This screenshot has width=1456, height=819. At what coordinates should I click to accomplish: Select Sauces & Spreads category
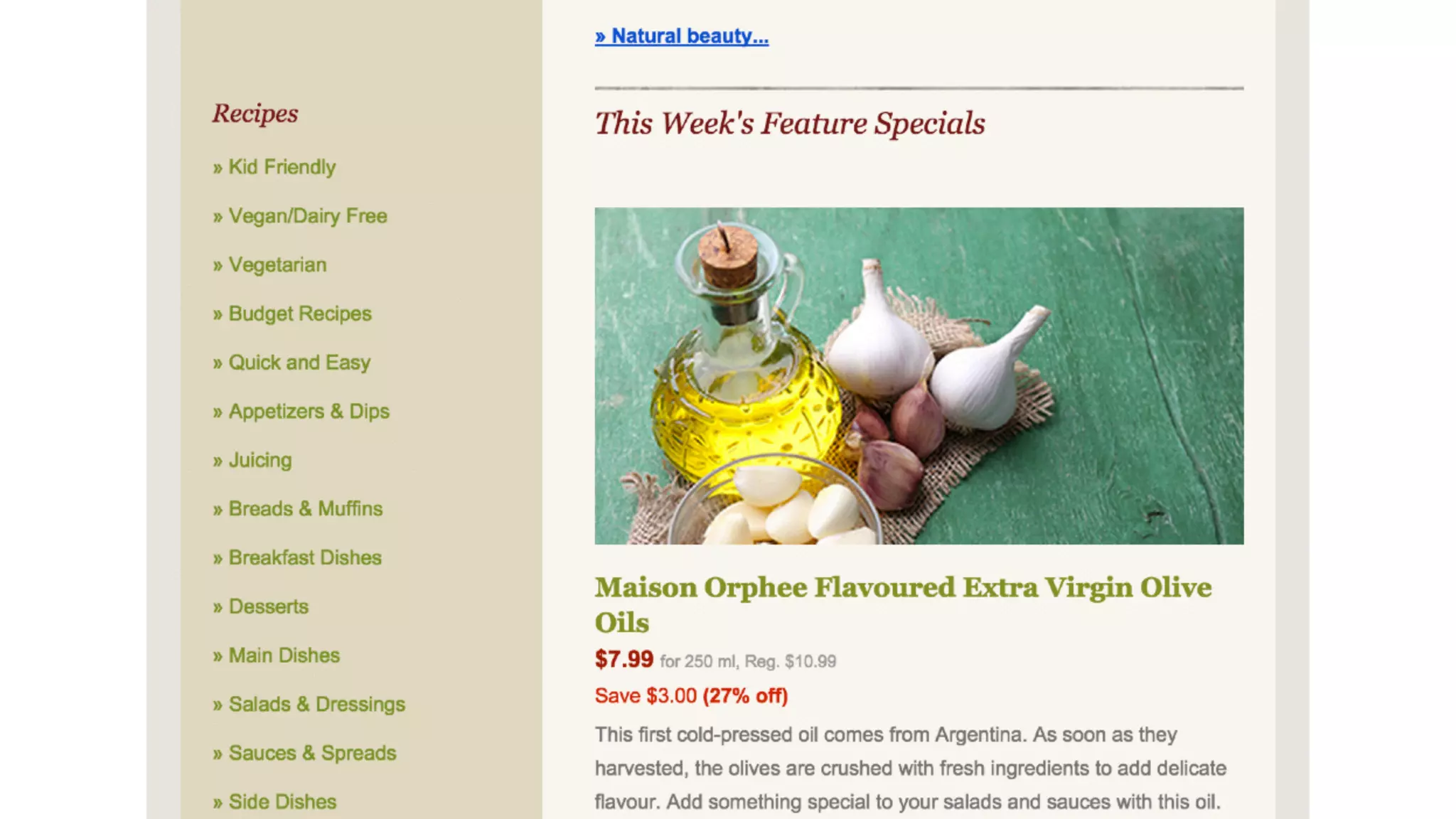[x=304, y=754]
